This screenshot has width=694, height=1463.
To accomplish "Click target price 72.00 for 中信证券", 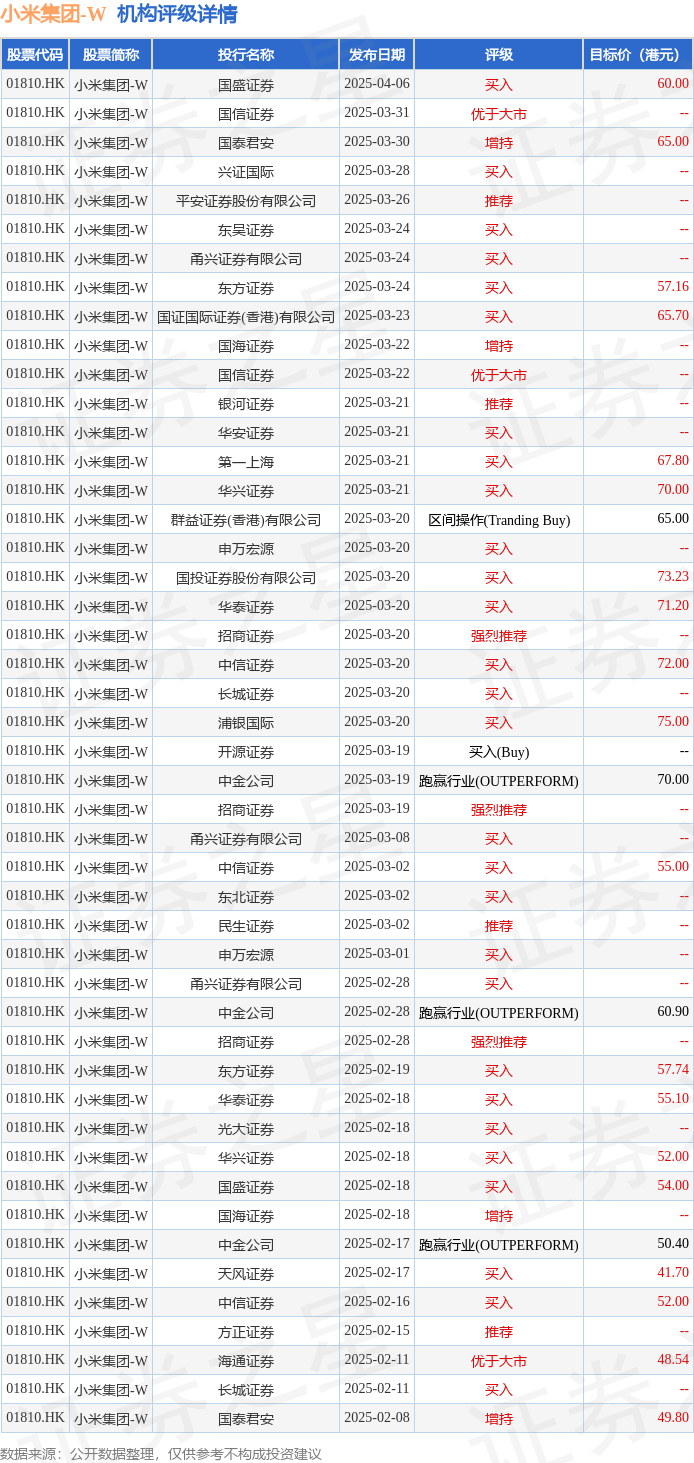I will point(673,664).
